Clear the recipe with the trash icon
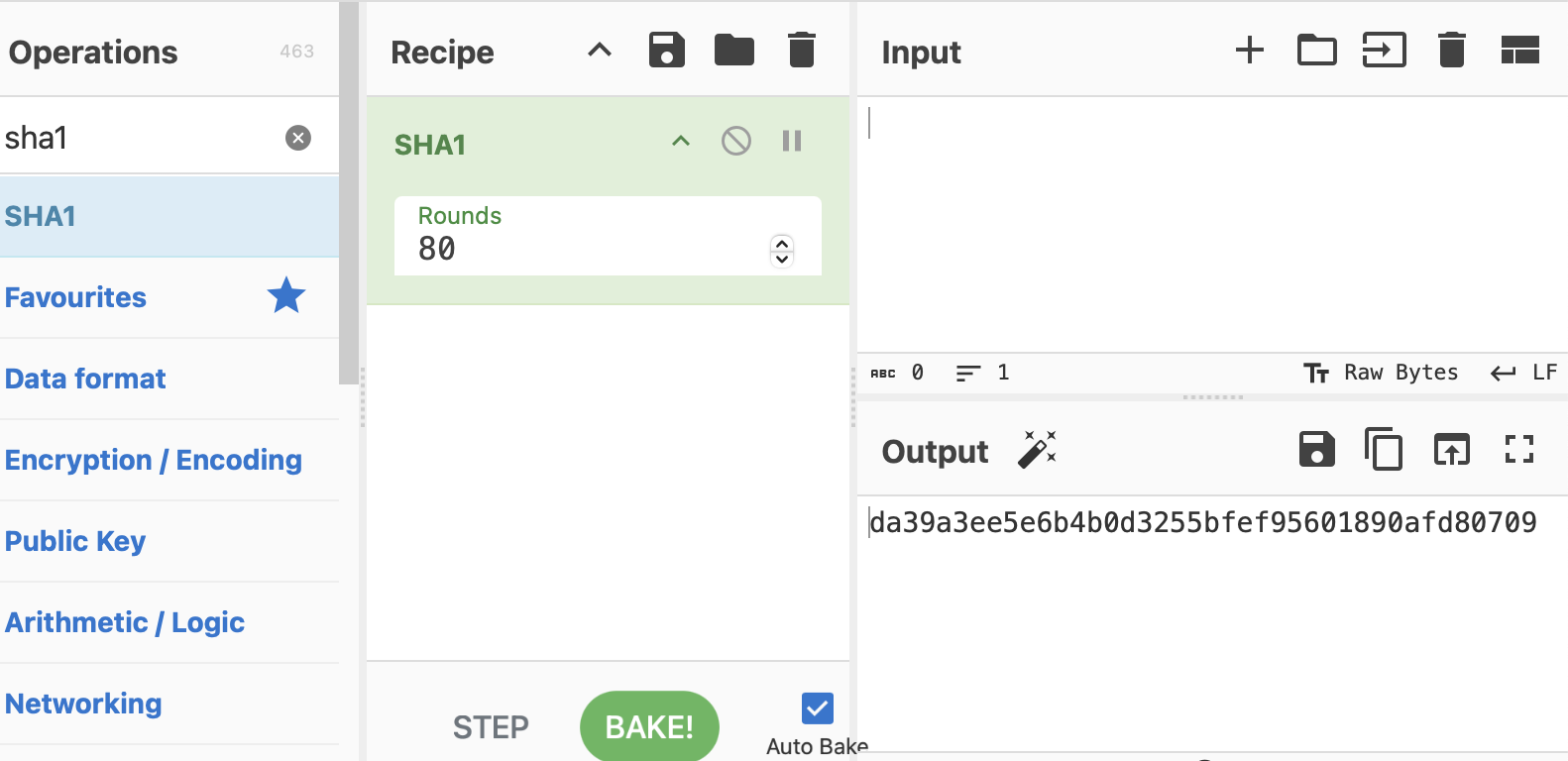This screenshot has width=1568, height=761. (802, 50)
